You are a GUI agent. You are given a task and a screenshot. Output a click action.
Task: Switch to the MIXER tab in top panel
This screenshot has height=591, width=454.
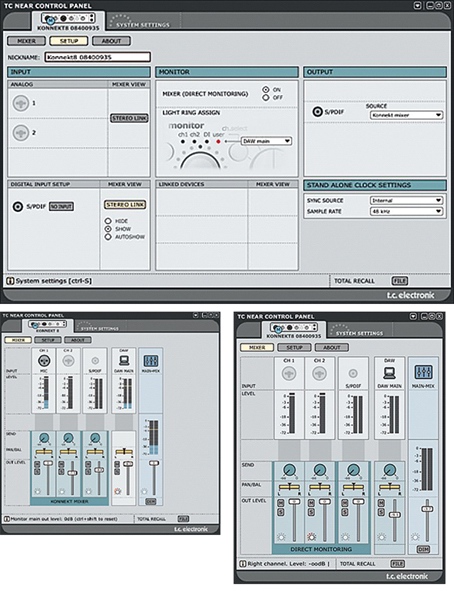26,41
